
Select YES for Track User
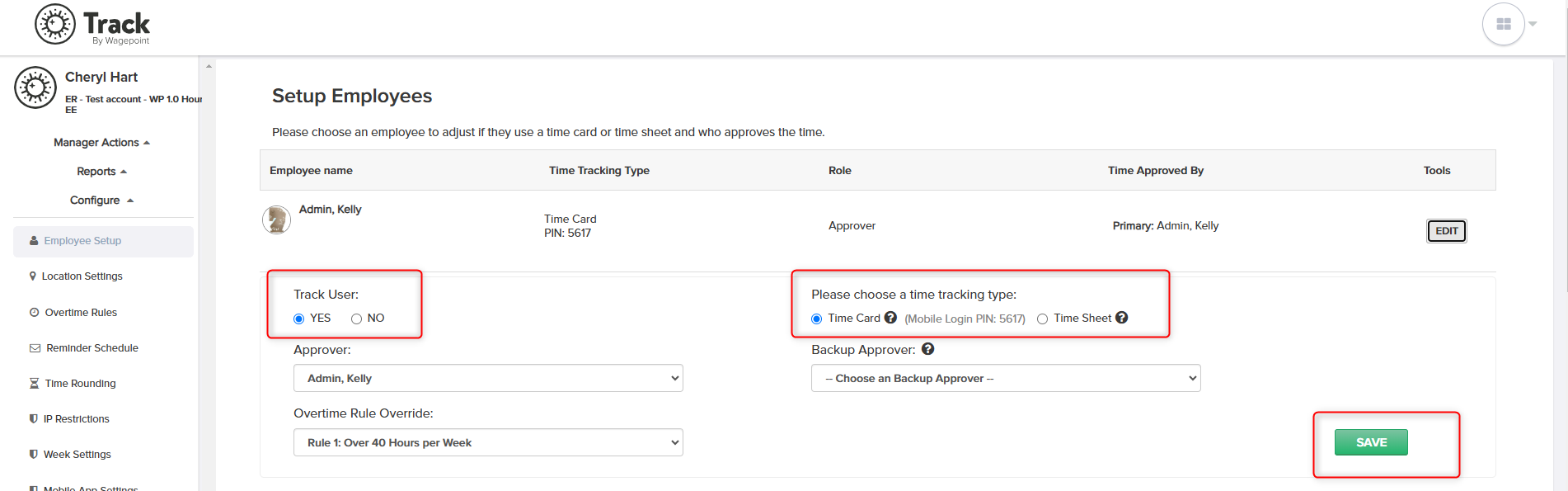pyautogui.click(x=299, y=319)
